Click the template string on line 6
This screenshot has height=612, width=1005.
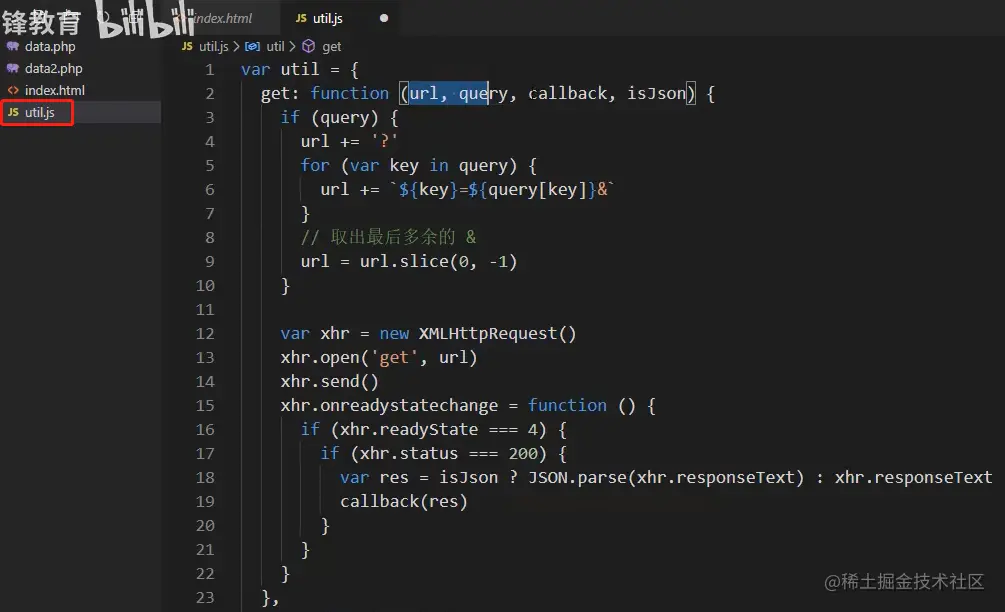point(502,190)
